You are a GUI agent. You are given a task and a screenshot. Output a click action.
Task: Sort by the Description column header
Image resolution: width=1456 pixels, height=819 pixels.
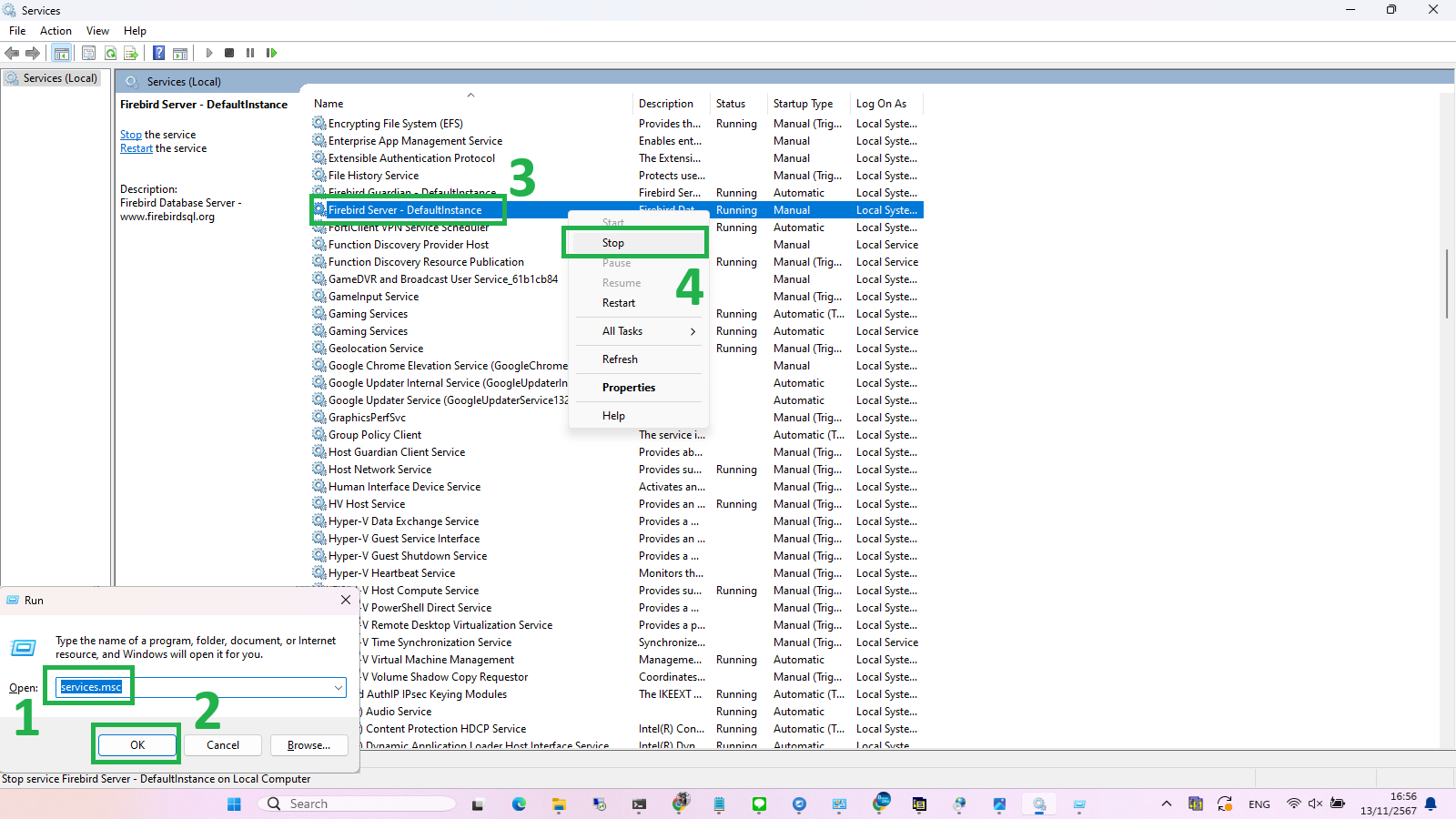click(672, 104)
